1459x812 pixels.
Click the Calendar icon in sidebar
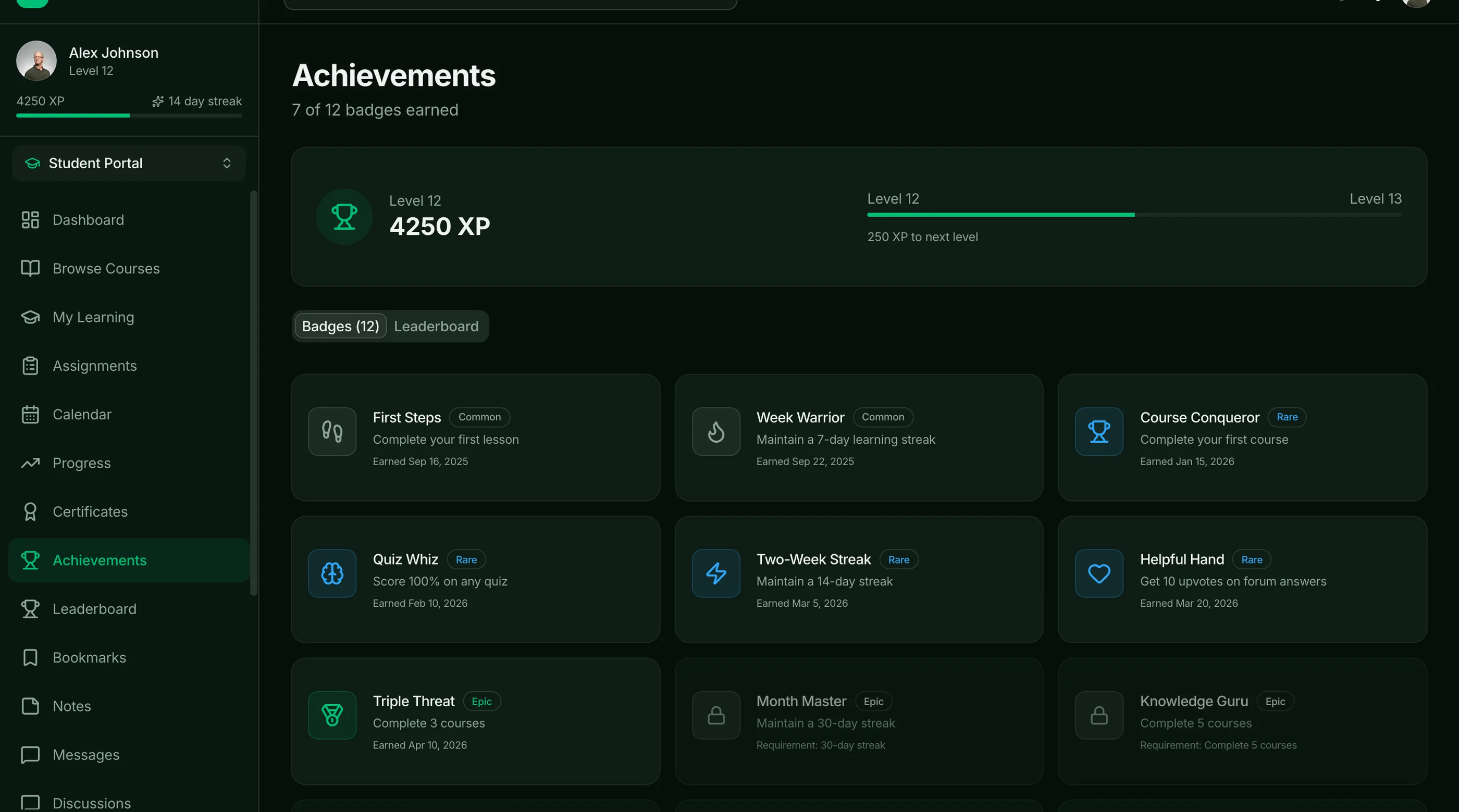click(30, 415)
